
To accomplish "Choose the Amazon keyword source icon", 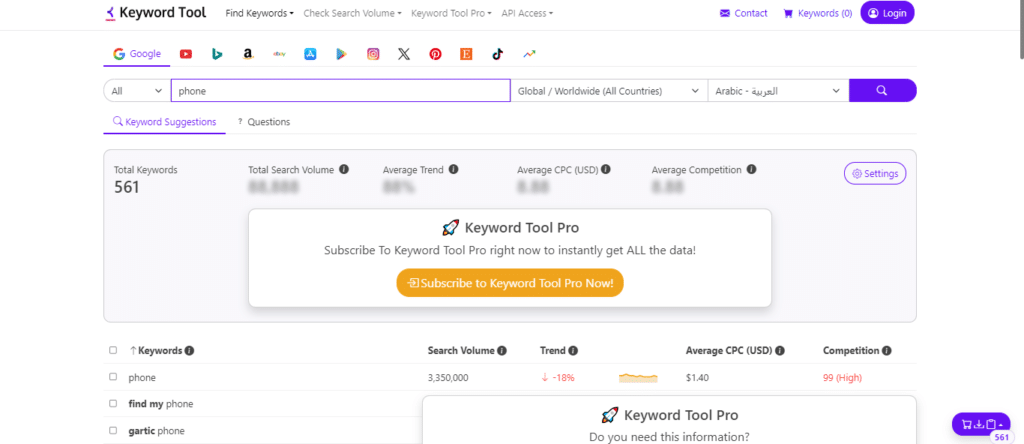I will tap(248, 54).
